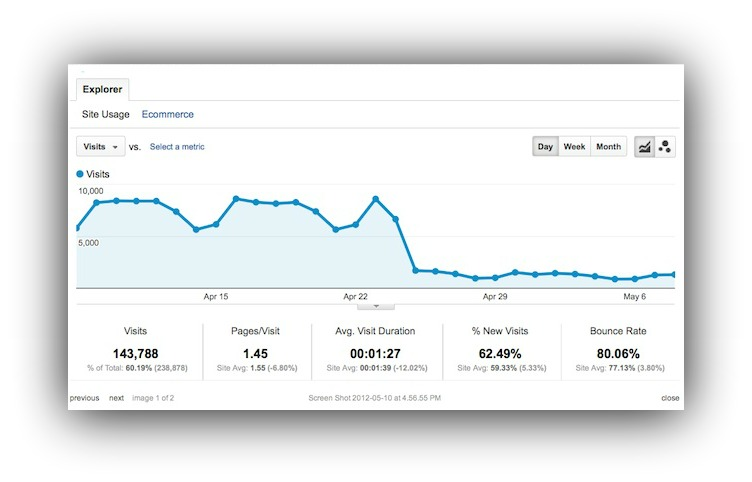Switch to motion chart icon
The width and height of the screenshot is (752, 482).
(x=665, y=147)
